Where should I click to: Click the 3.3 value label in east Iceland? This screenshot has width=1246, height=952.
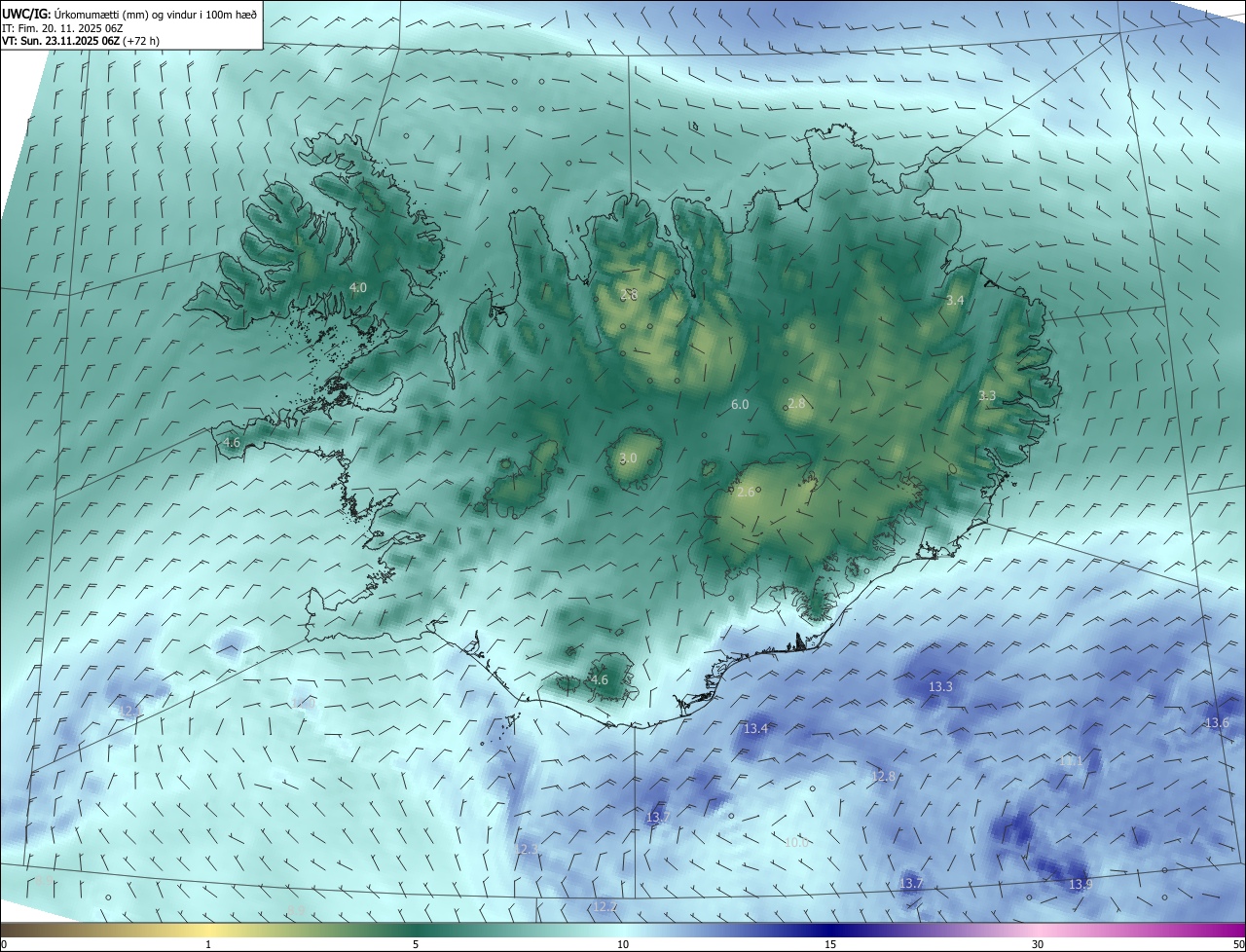987,395
